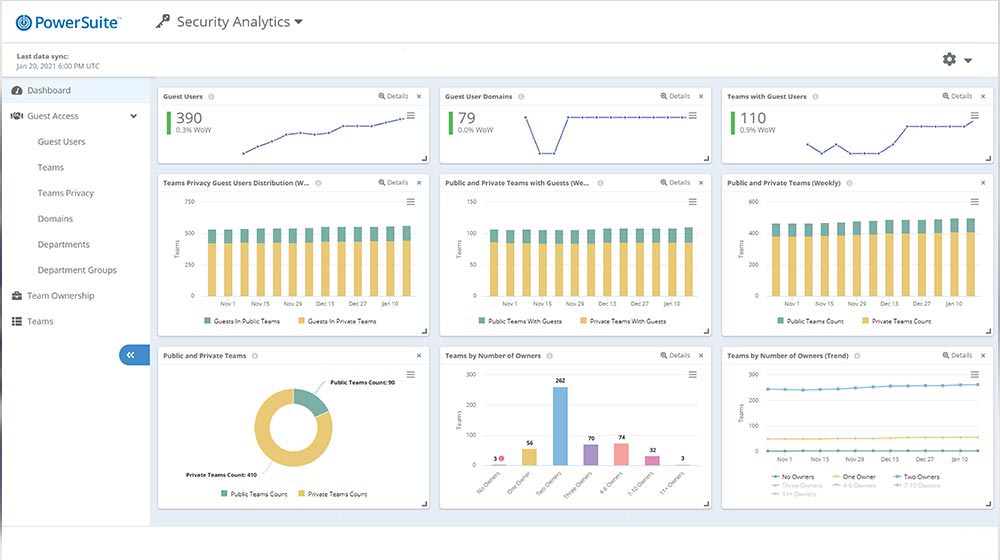Open the Security Analytics dropdown
Viewport: 1000px width, 560px height.
[299, 22]
